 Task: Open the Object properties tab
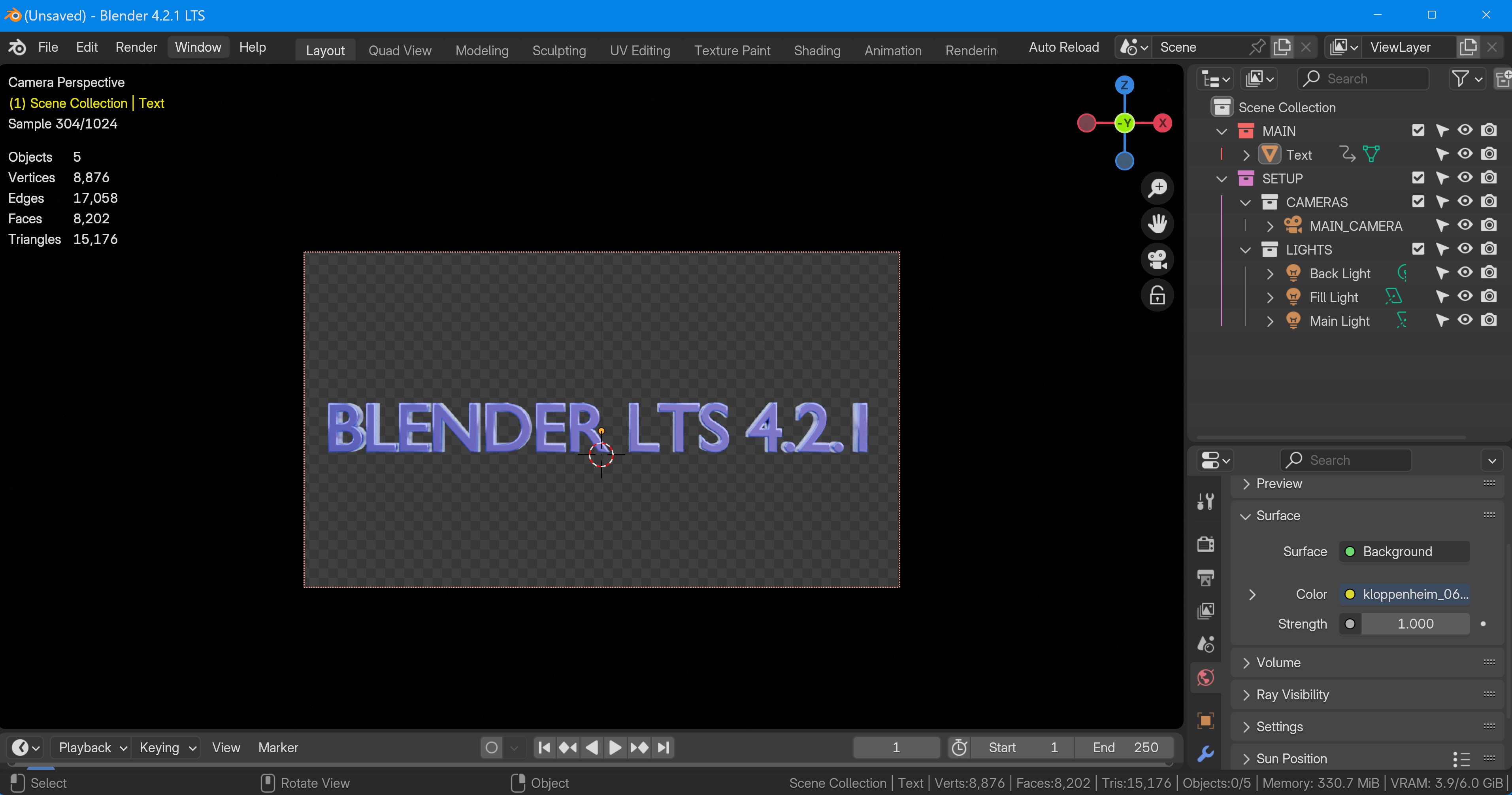click(1206, 720)
